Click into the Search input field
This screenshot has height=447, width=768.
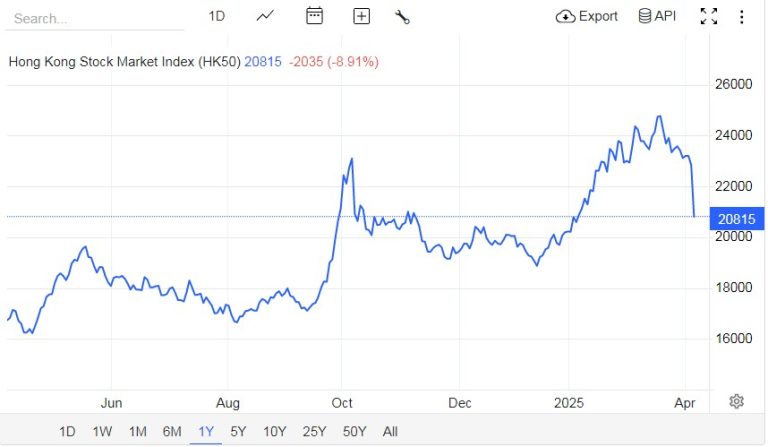(95, 19)
